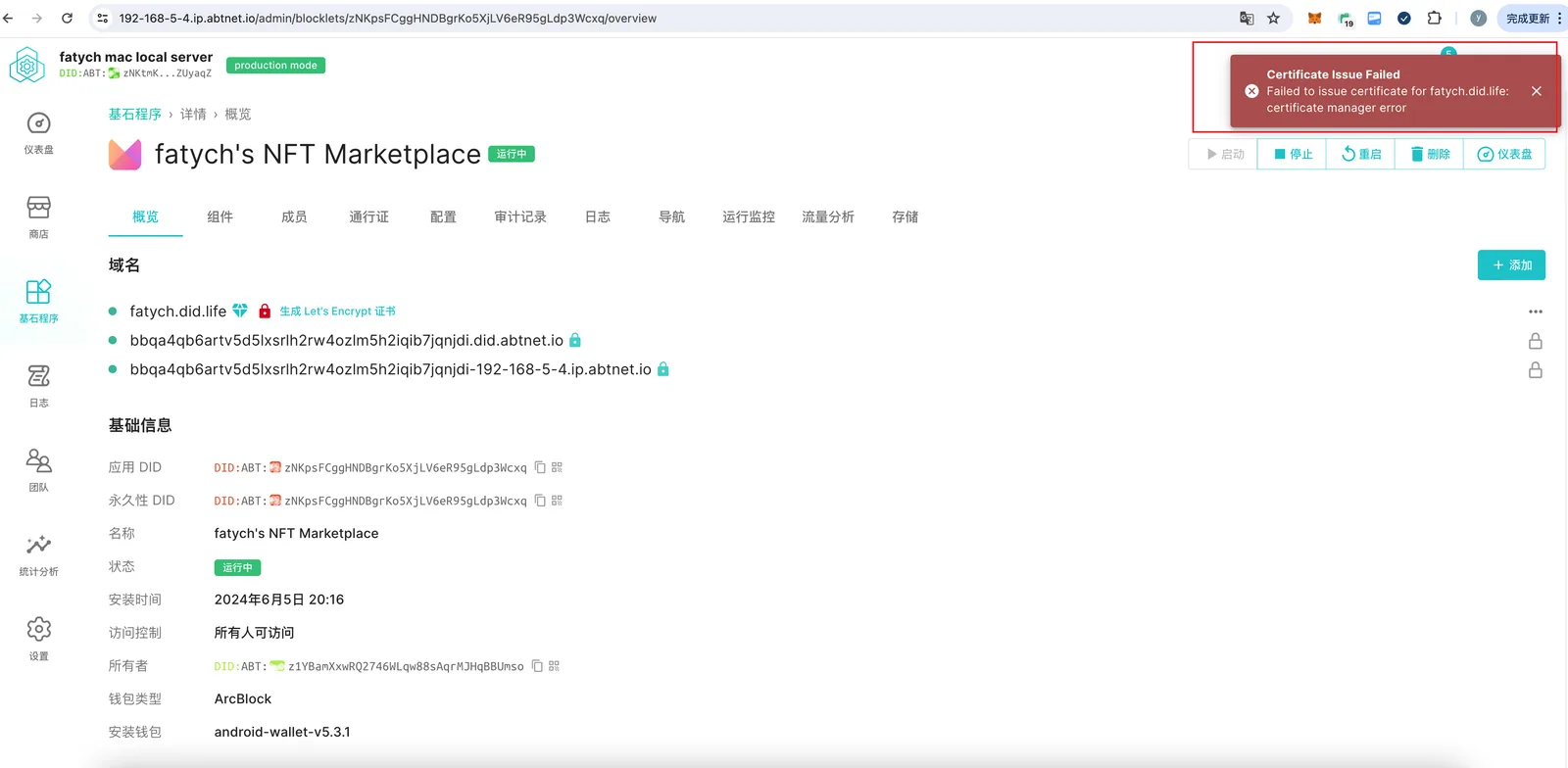Copy the 所有者 DID value

pos(537,666)
